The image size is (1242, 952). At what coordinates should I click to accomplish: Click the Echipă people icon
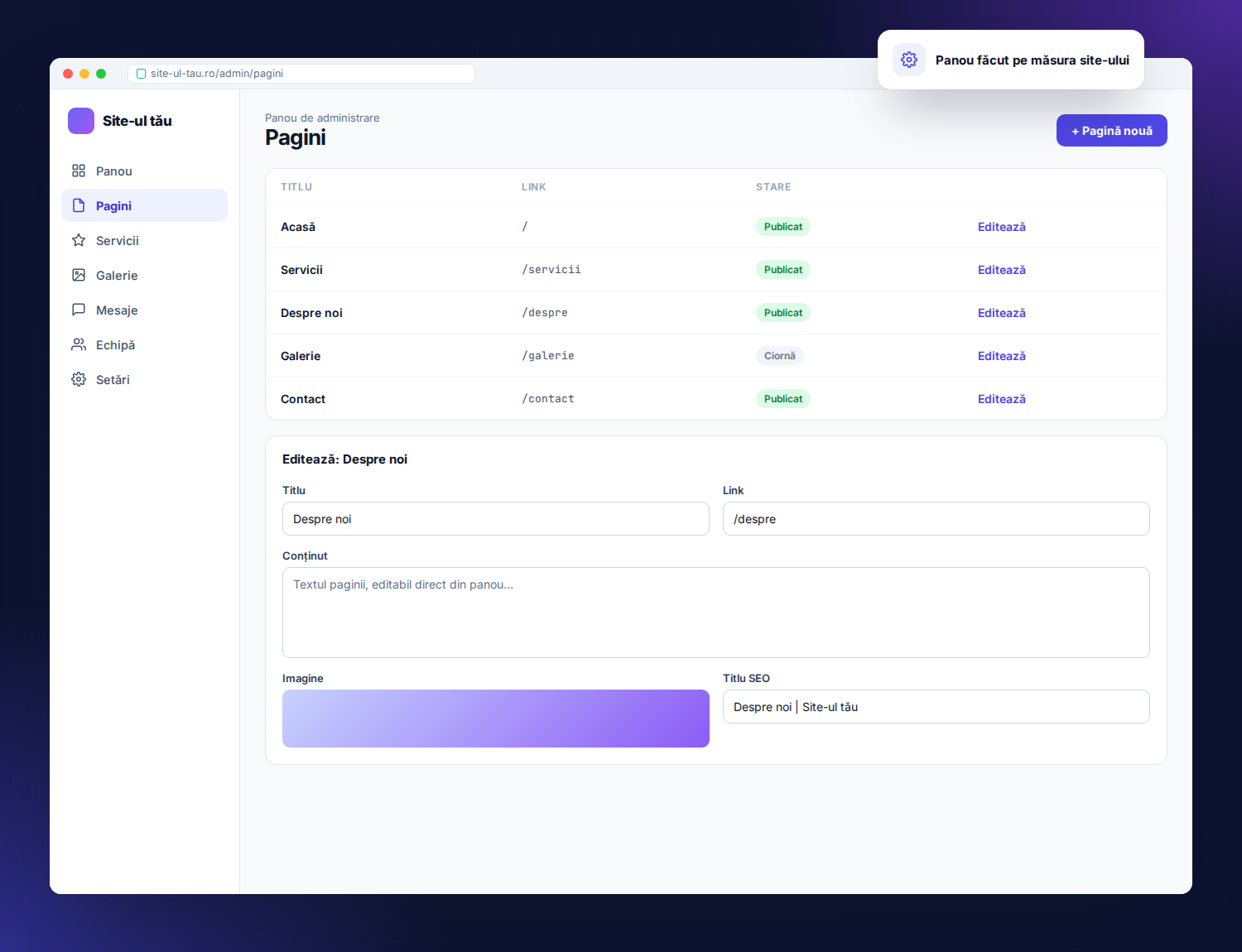click(79, 344)
